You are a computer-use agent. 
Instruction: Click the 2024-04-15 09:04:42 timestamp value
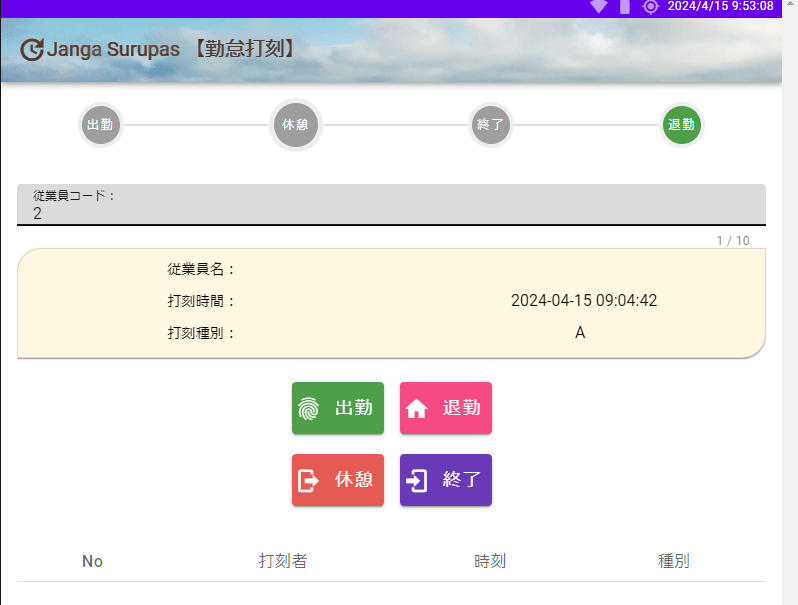click(x=584, y=301)
